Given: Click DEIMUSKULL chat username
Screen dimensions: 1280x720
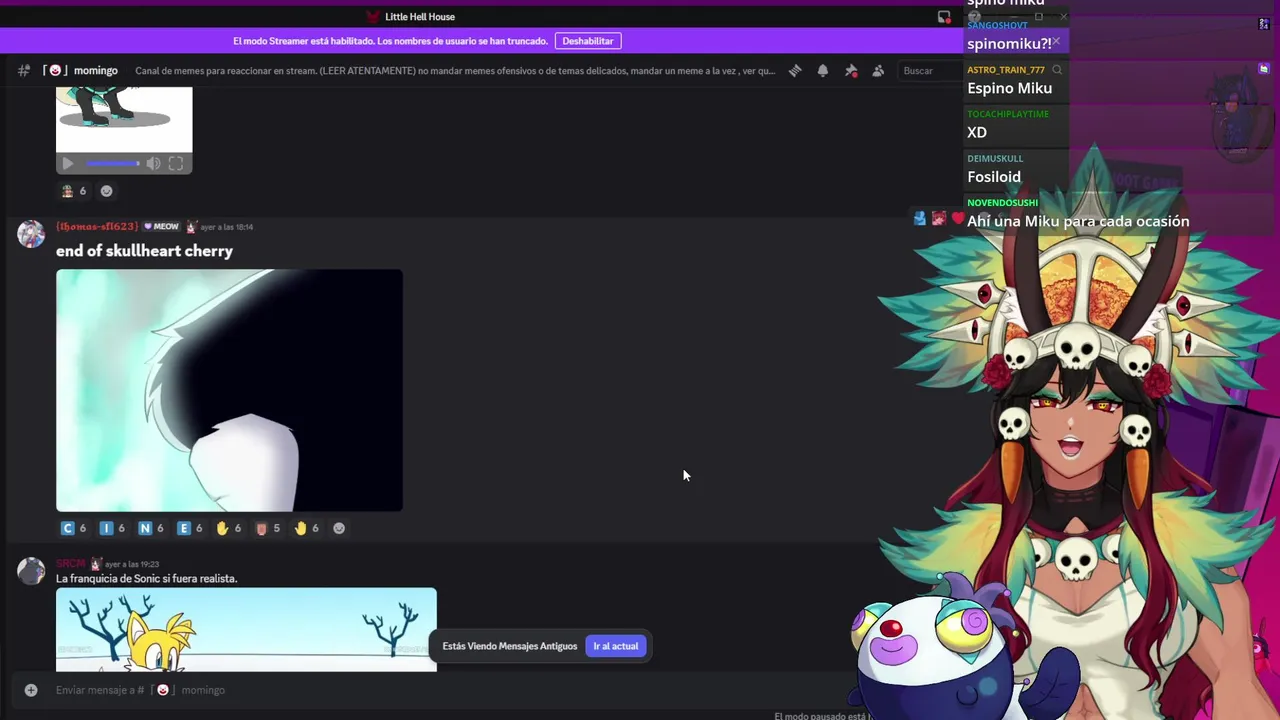Looking at the screenshot, I should pyautogui.click(x=995, y=158).
